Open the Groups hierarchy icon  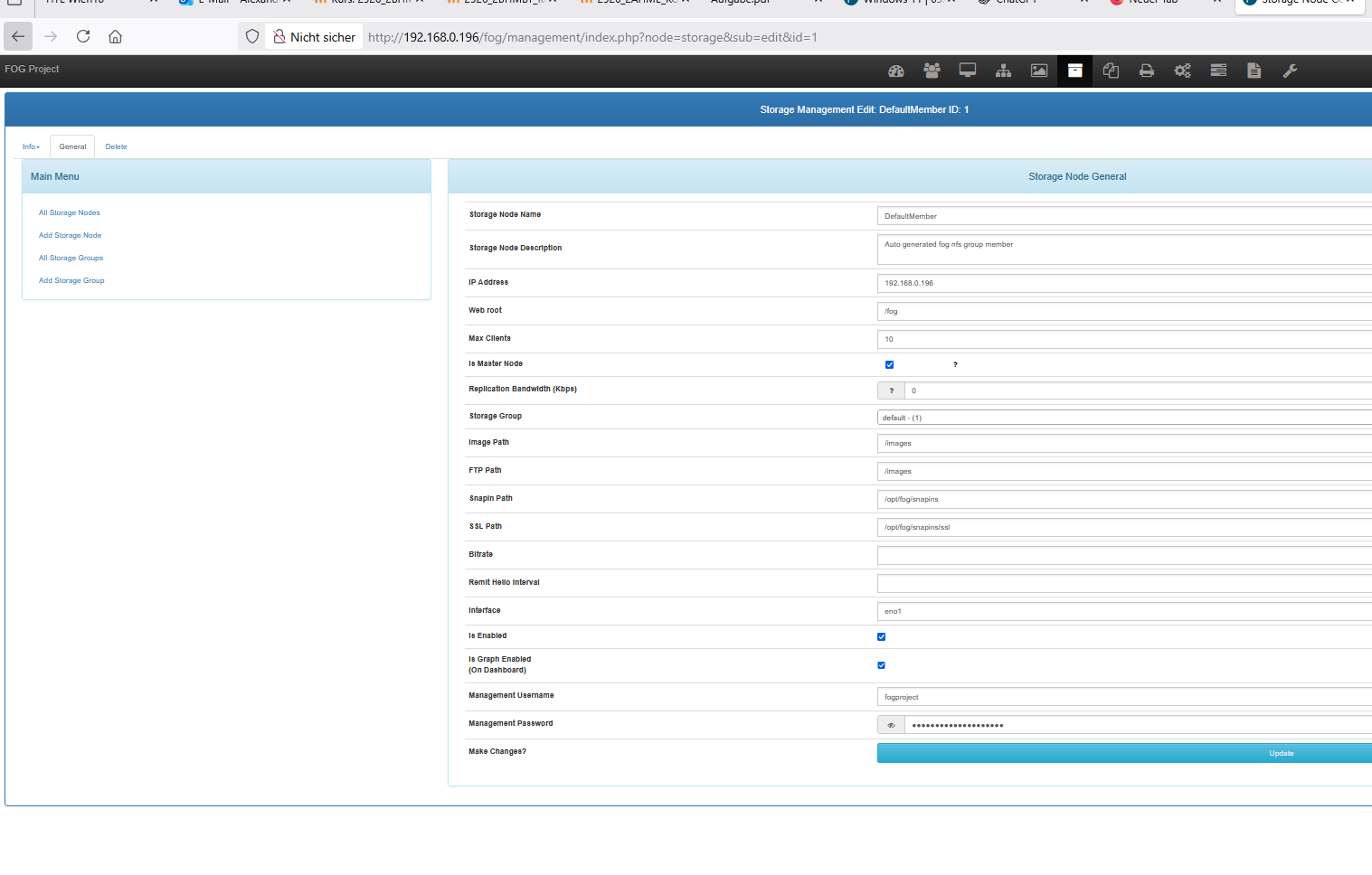click(x=1003, y=71)
